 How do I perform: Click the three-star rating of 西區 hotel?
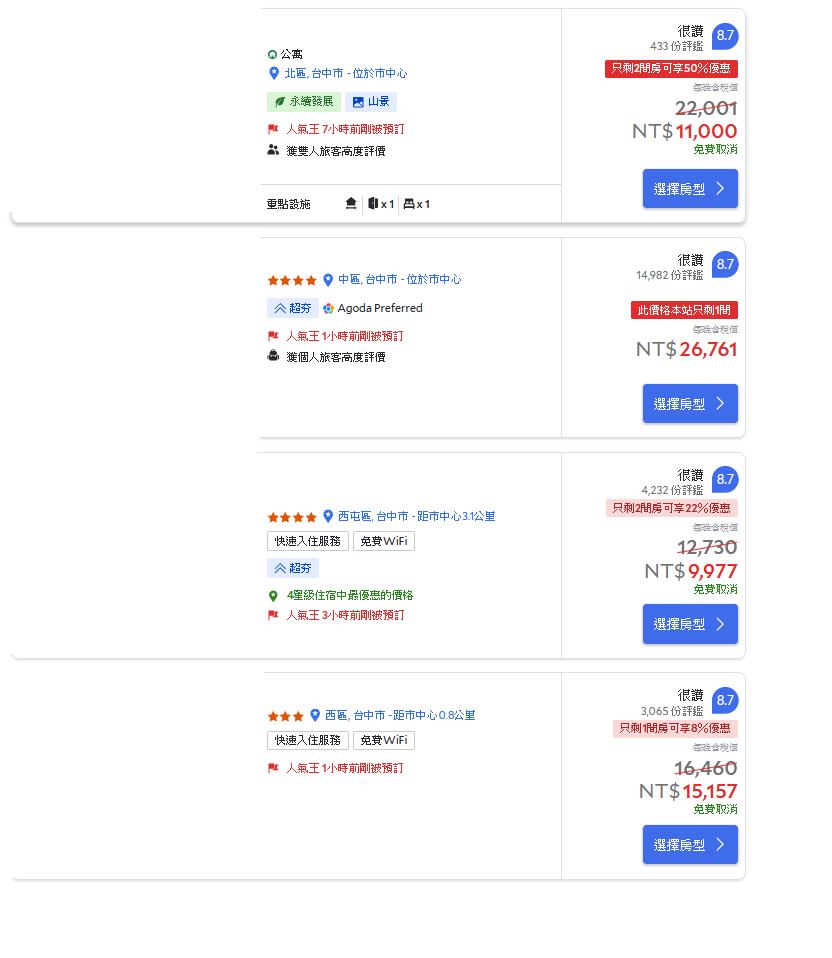(285, 716)
